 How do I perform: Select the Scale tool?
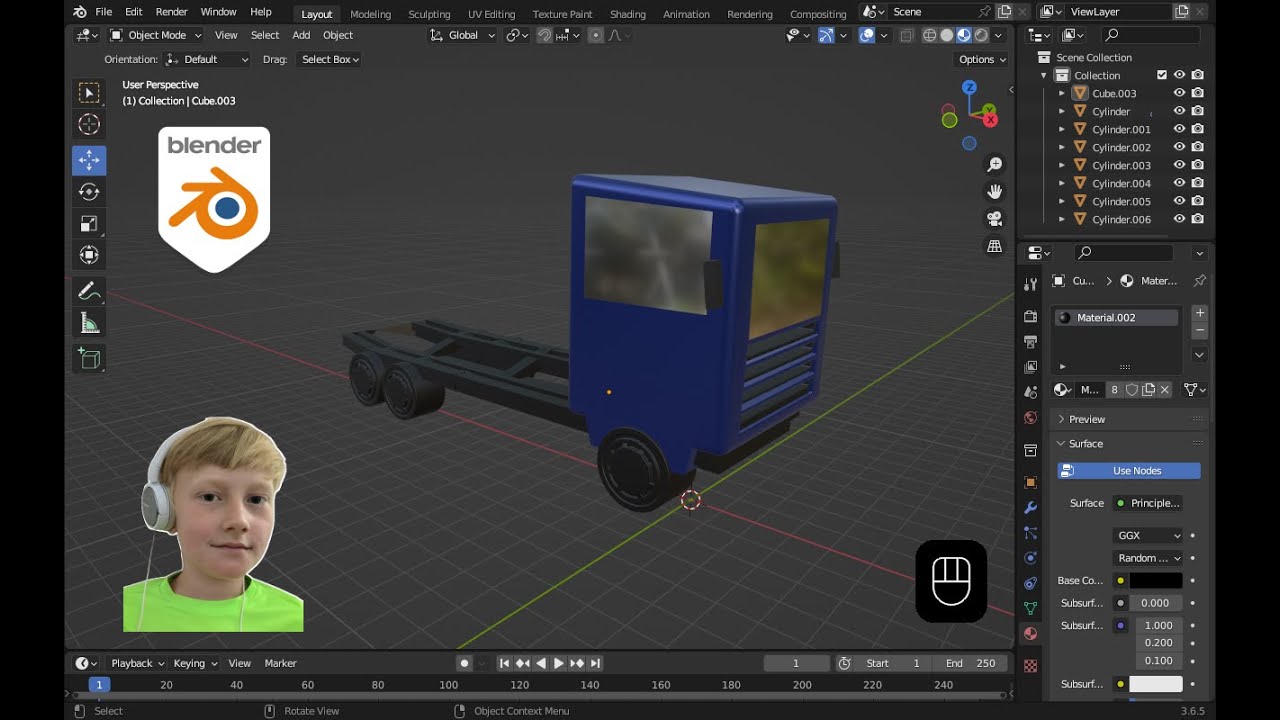click(x=89, y=224)
